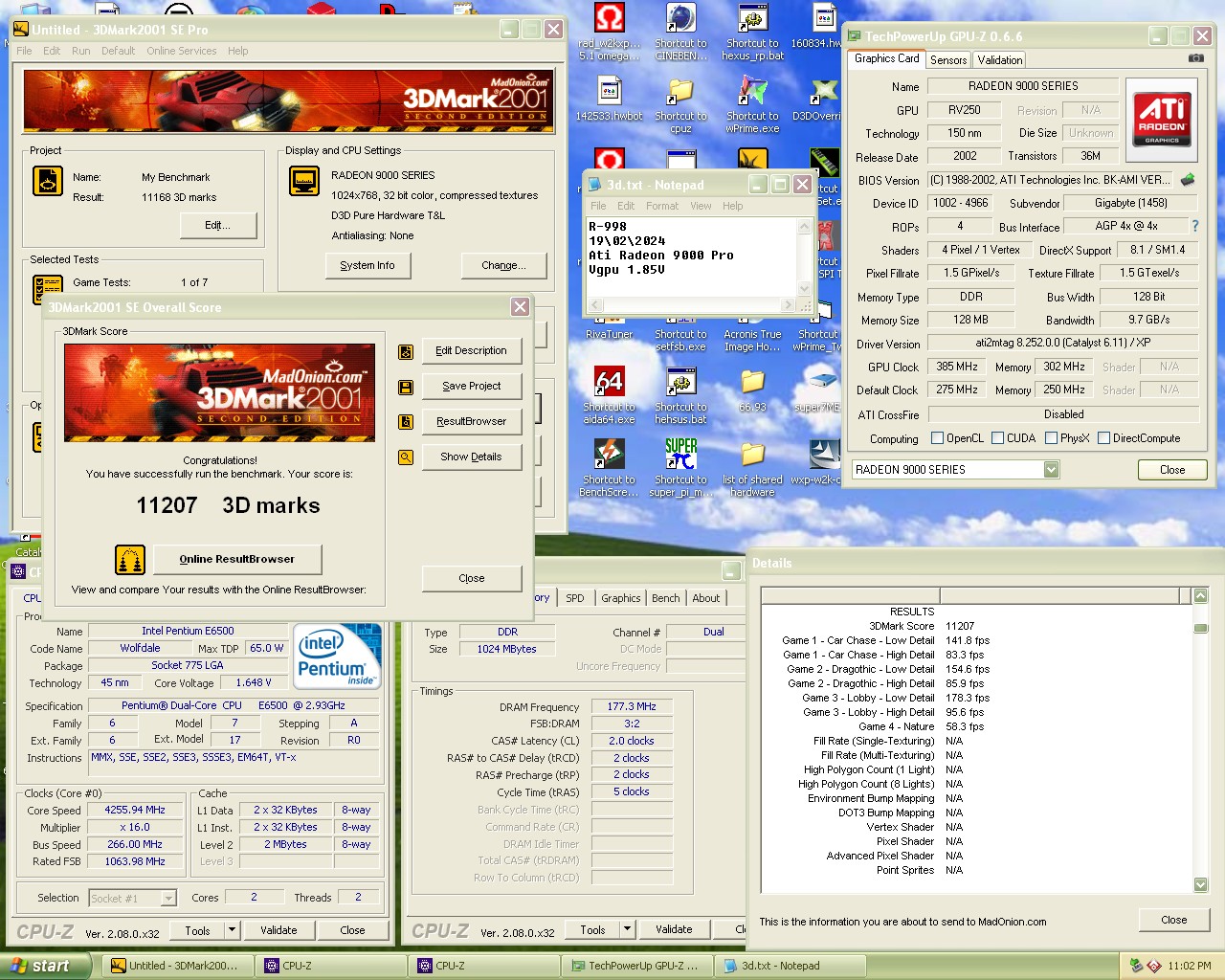Enable the OpenCL checkbox
This screenshot has height=980, width=1225.
point(938,438)
